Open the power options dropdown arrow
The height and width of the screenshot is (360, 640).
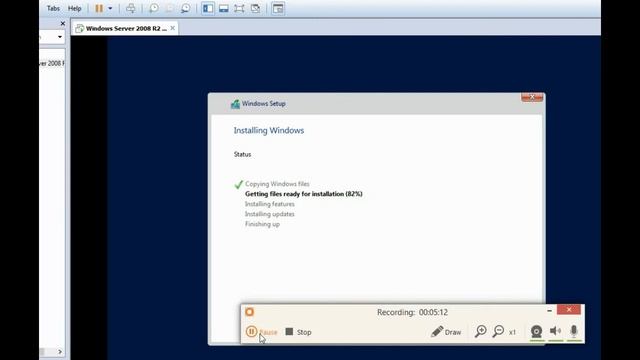(x=110, y=8)
